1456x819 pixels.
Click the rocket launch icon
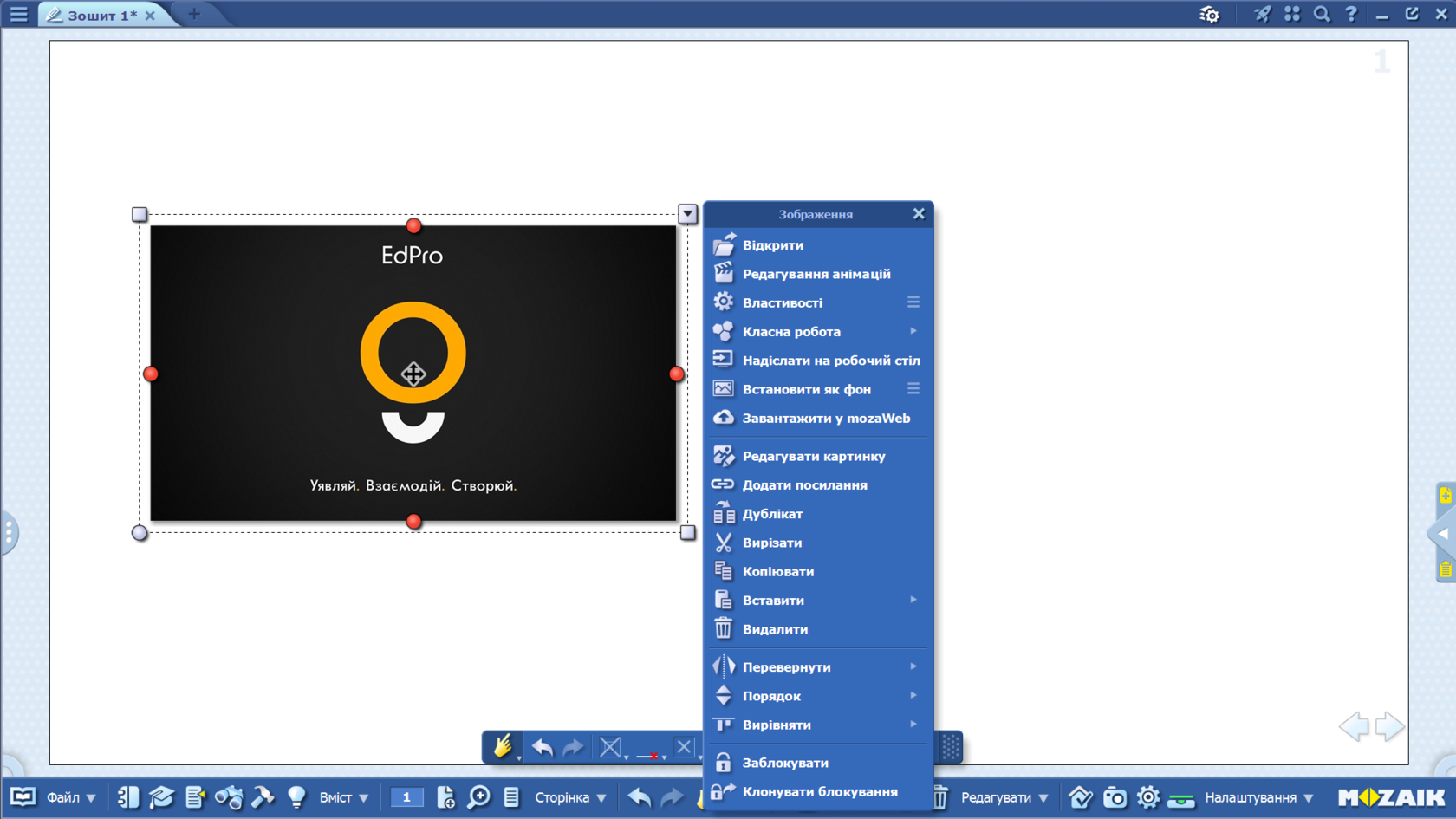pos(1263,14)
